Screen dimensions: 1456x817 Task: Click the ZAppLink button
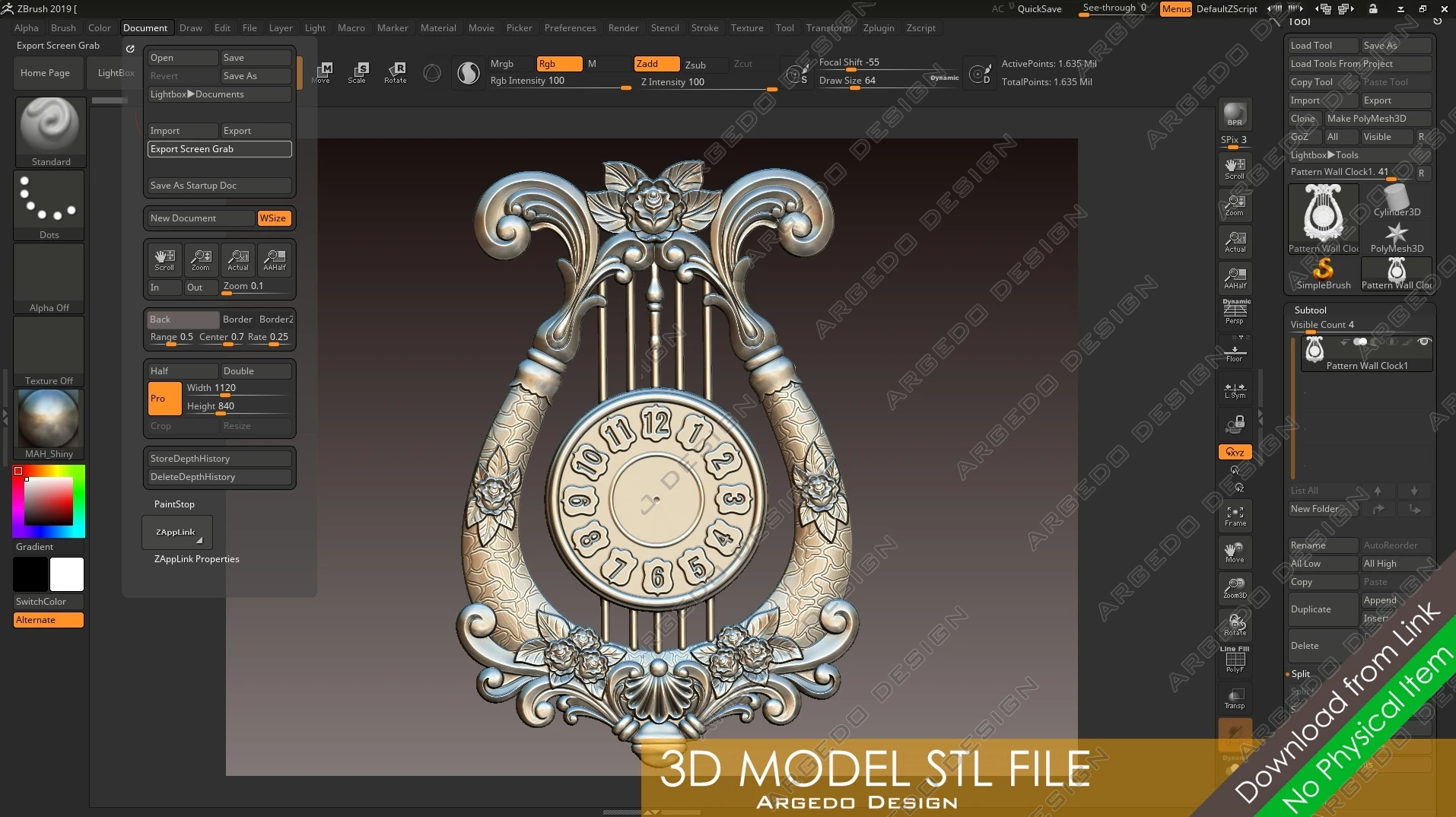coord(176,532)
